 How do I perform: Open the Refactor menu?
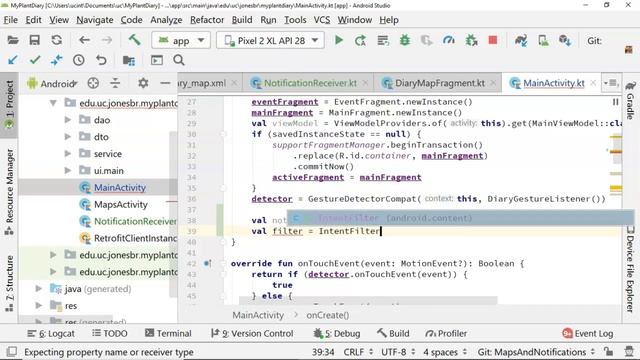point(207,20)
